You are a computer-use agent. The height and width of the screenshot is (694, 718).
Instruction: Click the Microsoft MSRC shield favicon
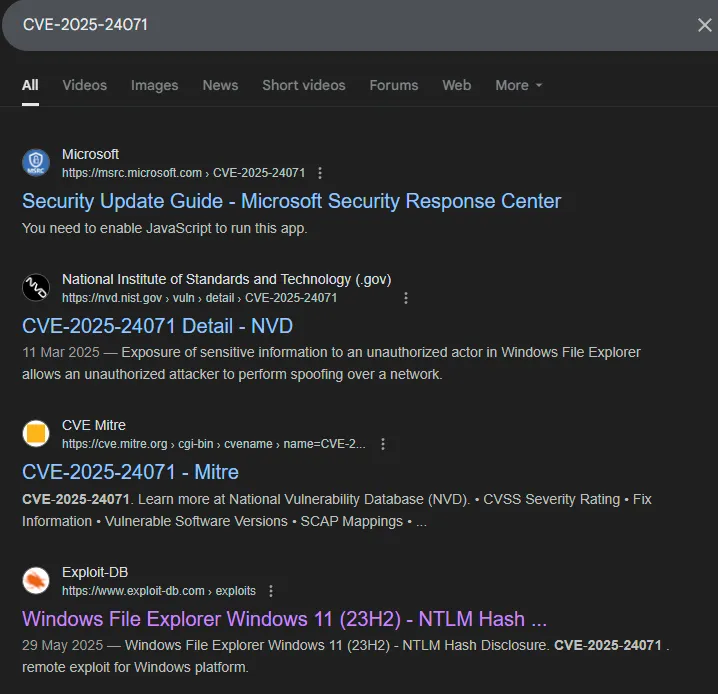[36, 163]
